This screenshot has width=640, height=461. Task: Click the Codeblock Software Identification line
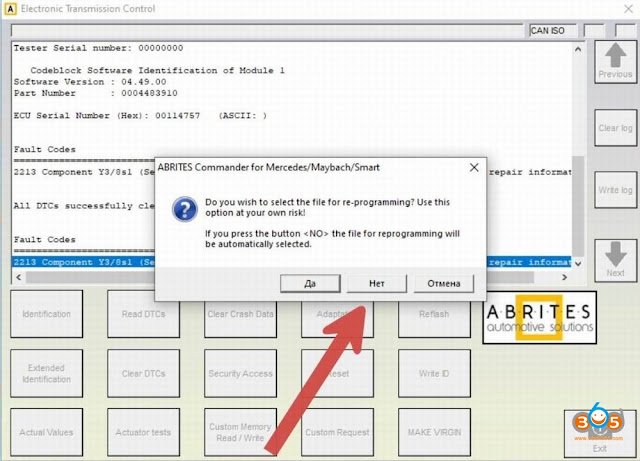[158, 70]
